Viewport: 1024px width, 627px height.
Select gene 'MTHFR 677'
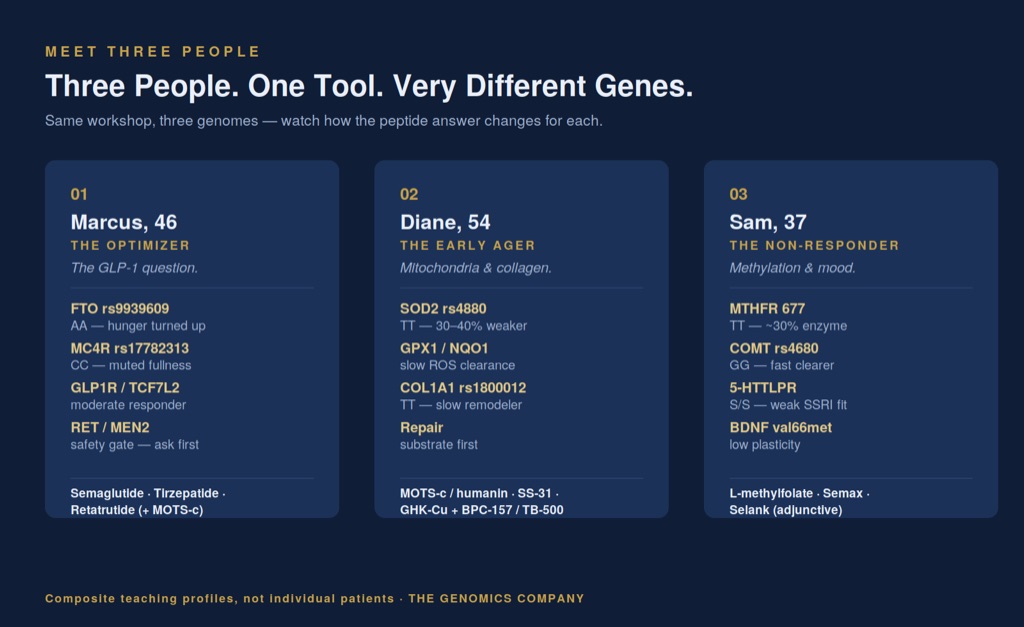pos(767,308)
